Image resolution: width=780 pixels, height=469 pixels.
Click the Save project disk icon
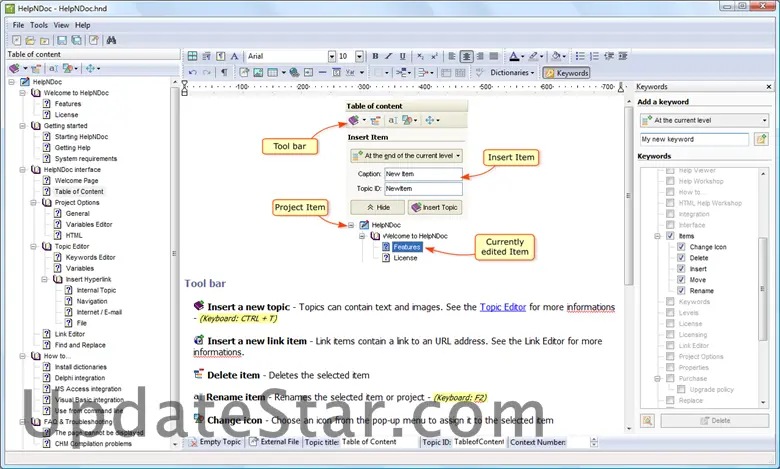(62, 40)
